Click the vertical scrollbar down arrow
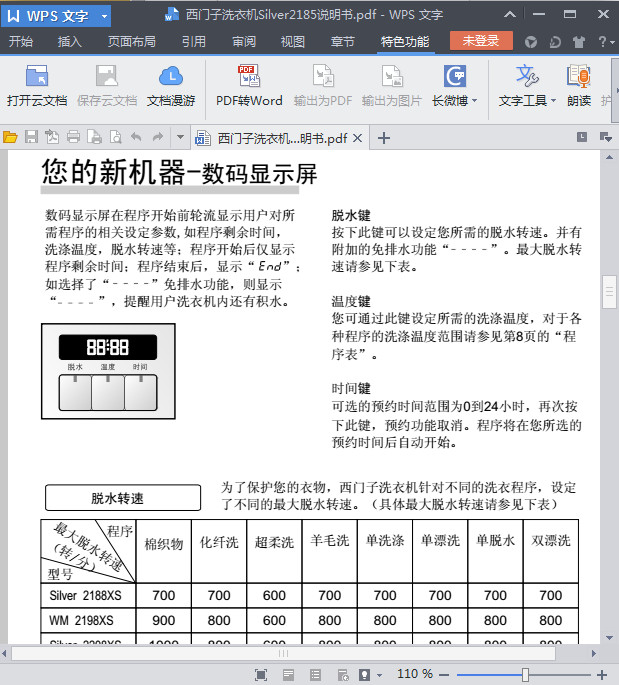This screenshot has width=619, height=685. (x=609, y=638)
